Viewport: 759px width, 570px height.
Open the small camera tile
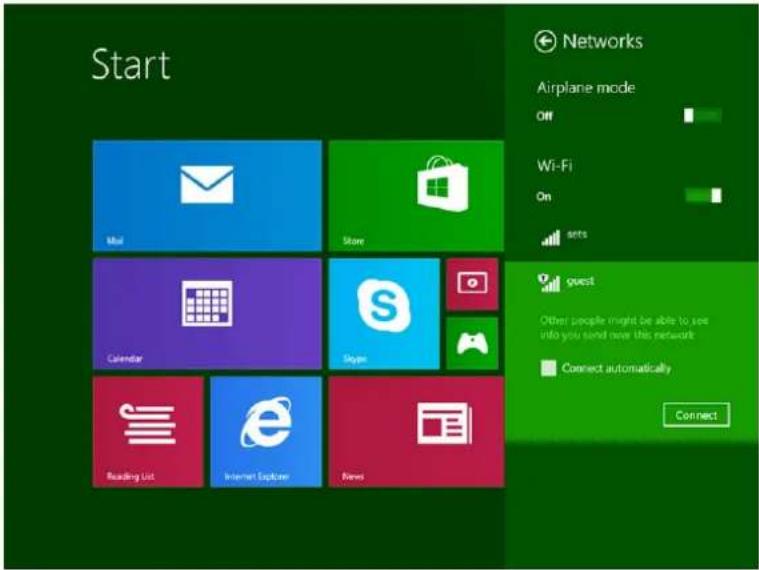[472, 284]
